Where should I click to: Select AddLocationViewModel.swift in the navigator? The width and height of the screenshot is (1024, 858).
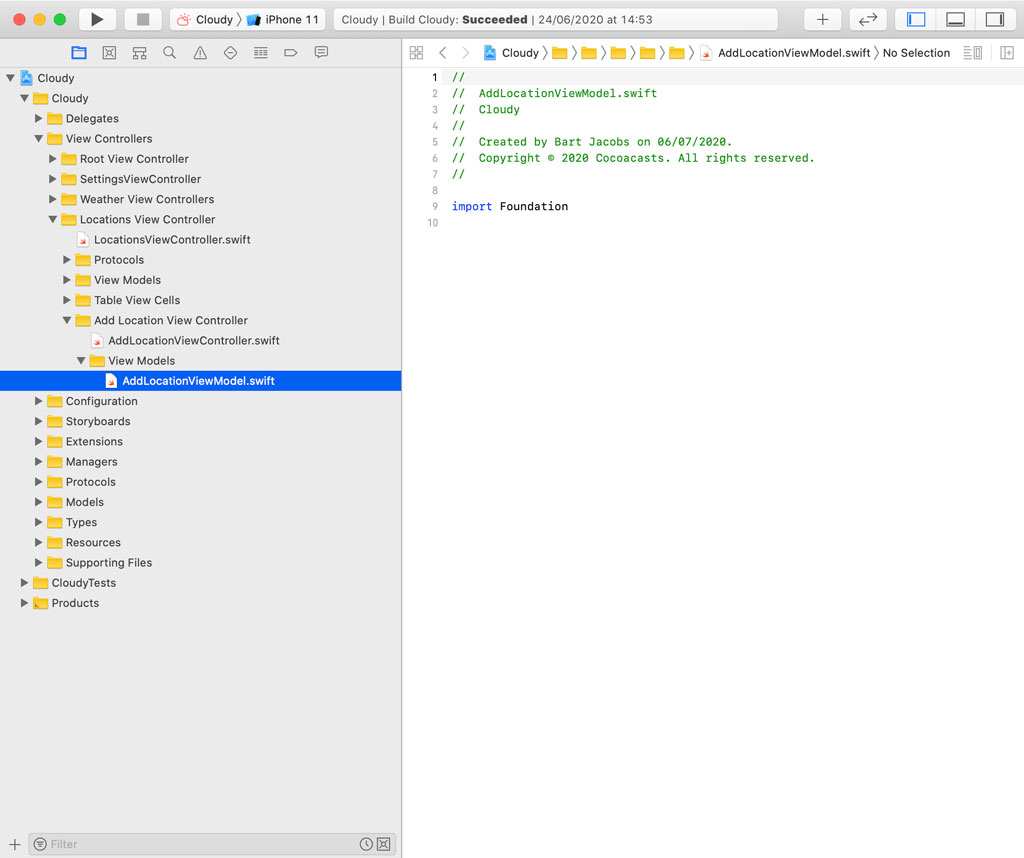[197, 380]
